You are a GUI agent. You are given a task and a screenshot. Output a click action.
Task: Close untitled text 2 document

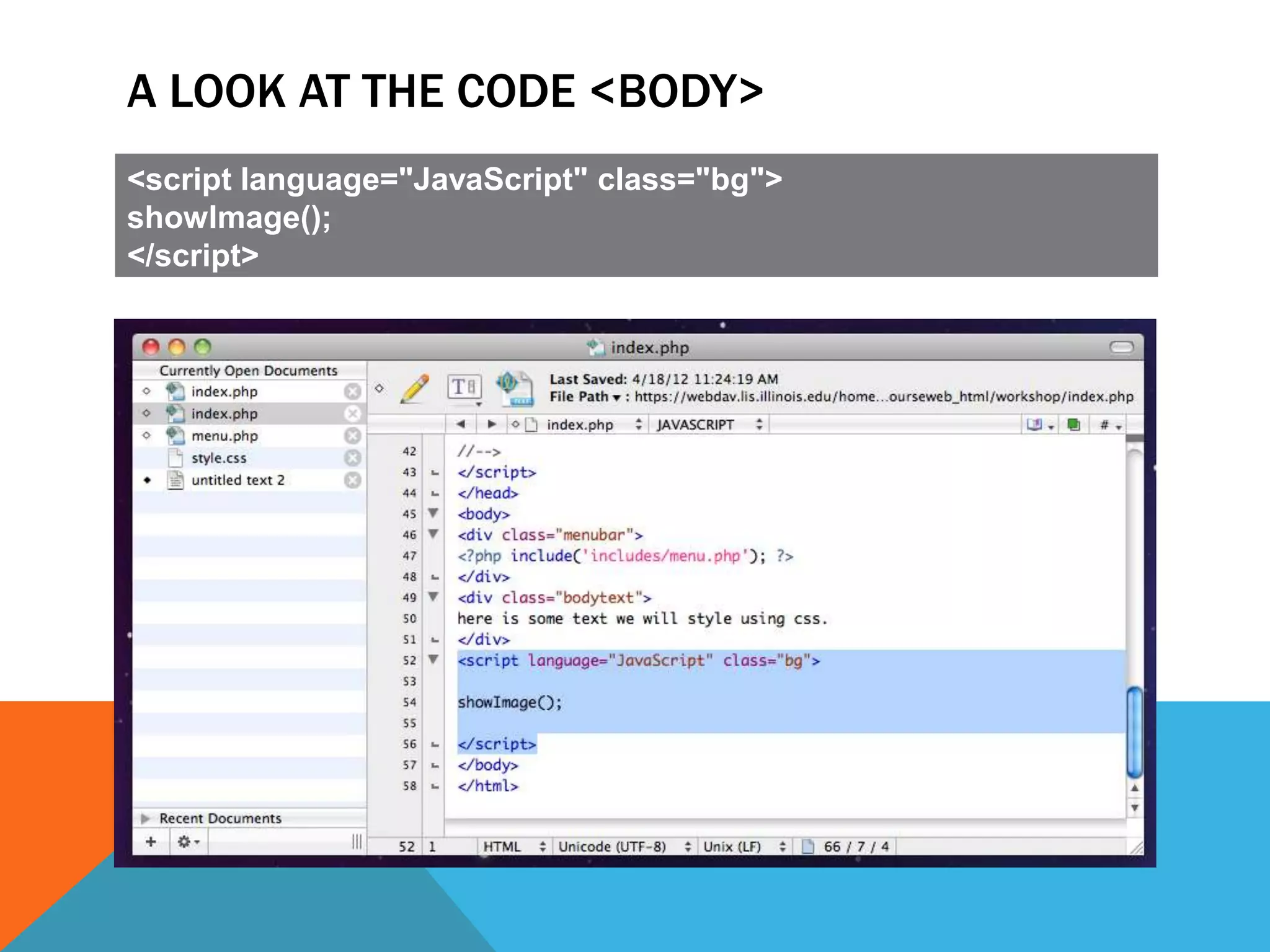352,480
